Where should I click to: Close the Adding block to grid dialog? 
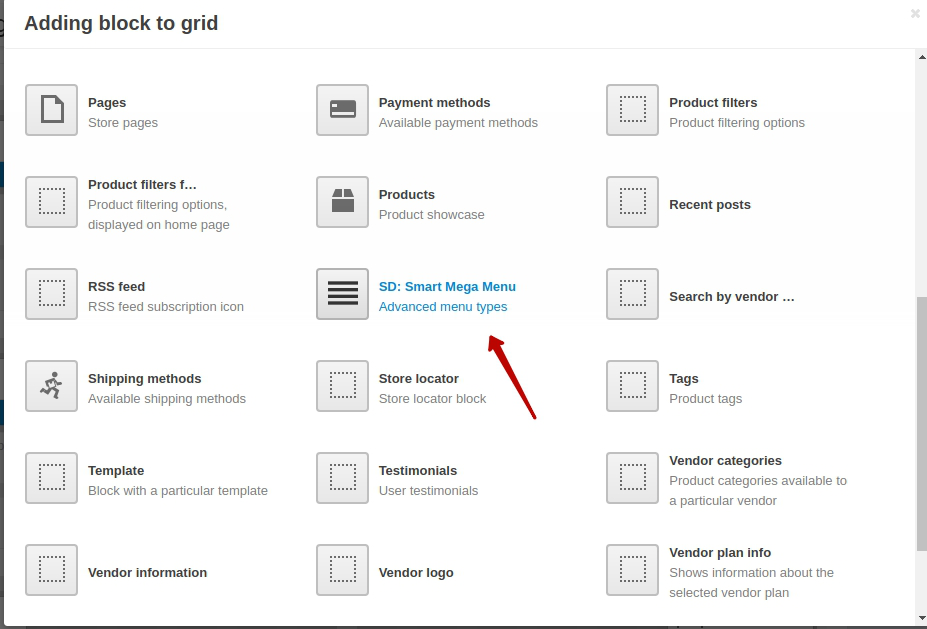pyautogui.click(x=915, y=14)
